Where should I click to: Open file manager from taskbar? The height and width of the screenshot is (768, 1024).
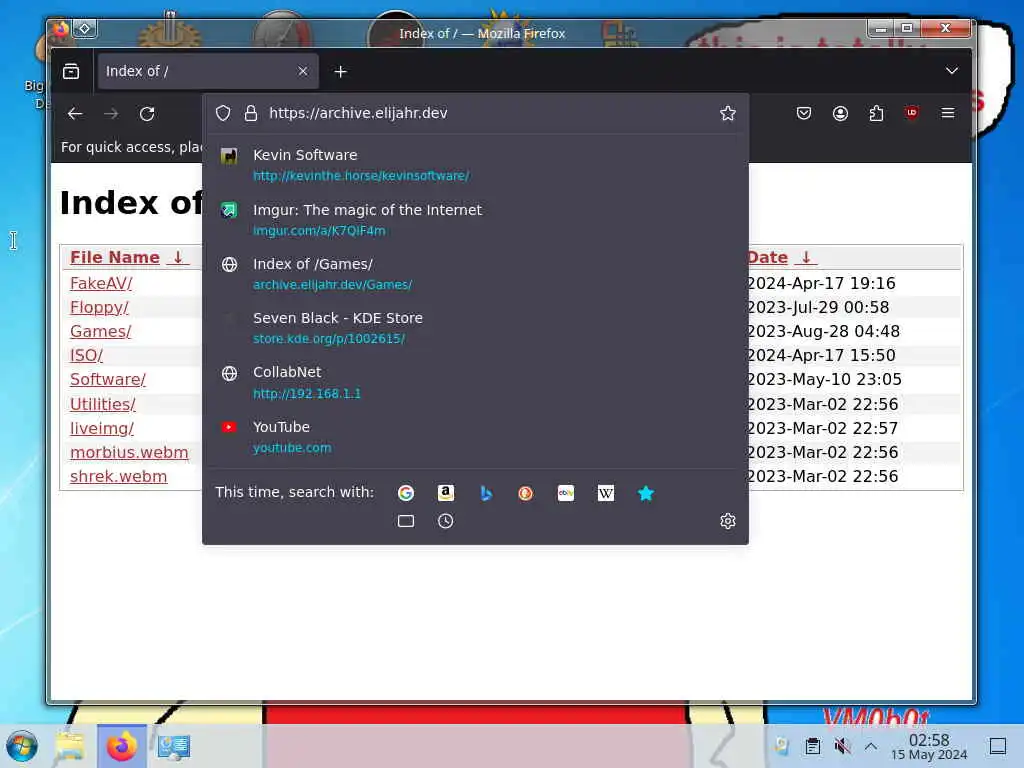click(70, 746)
